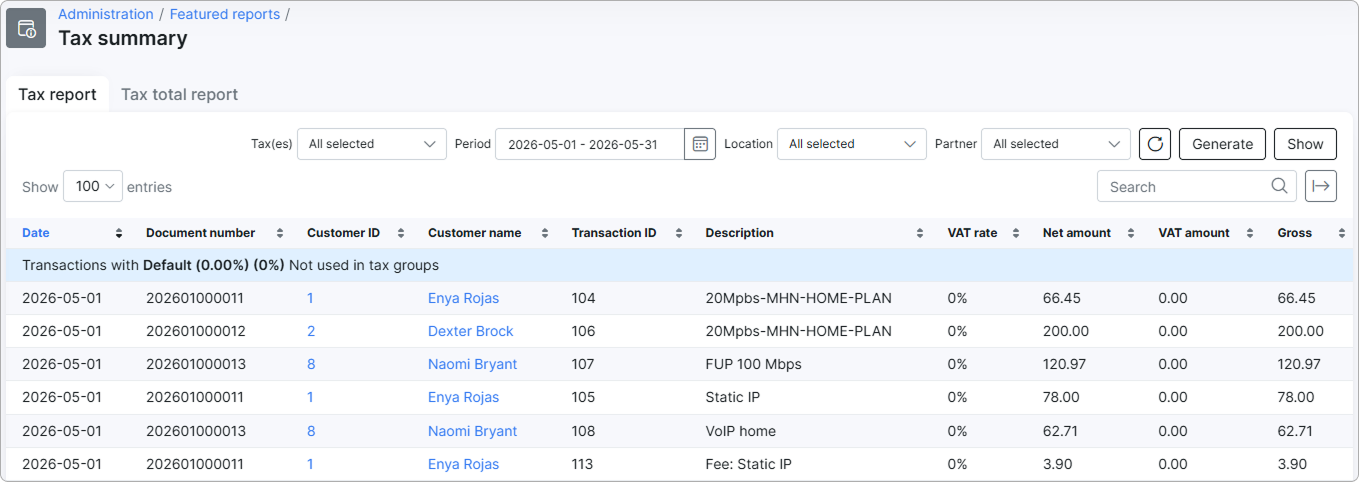Select document number 202601000012
The height and width of the screenshot is (482, 1359).
click(195, 331)
